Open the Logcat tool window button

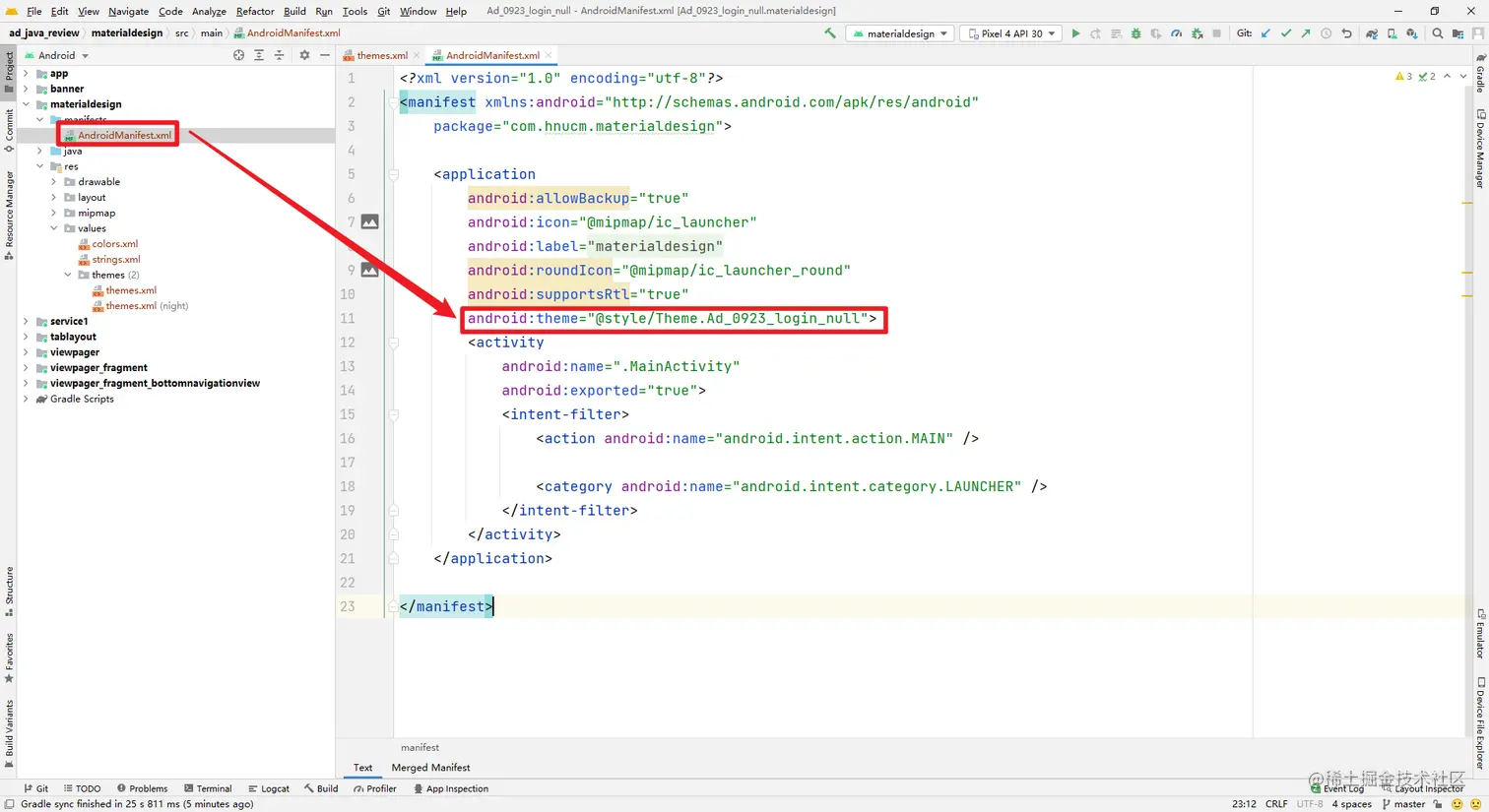pyautogui.click(x=269, y=788)
